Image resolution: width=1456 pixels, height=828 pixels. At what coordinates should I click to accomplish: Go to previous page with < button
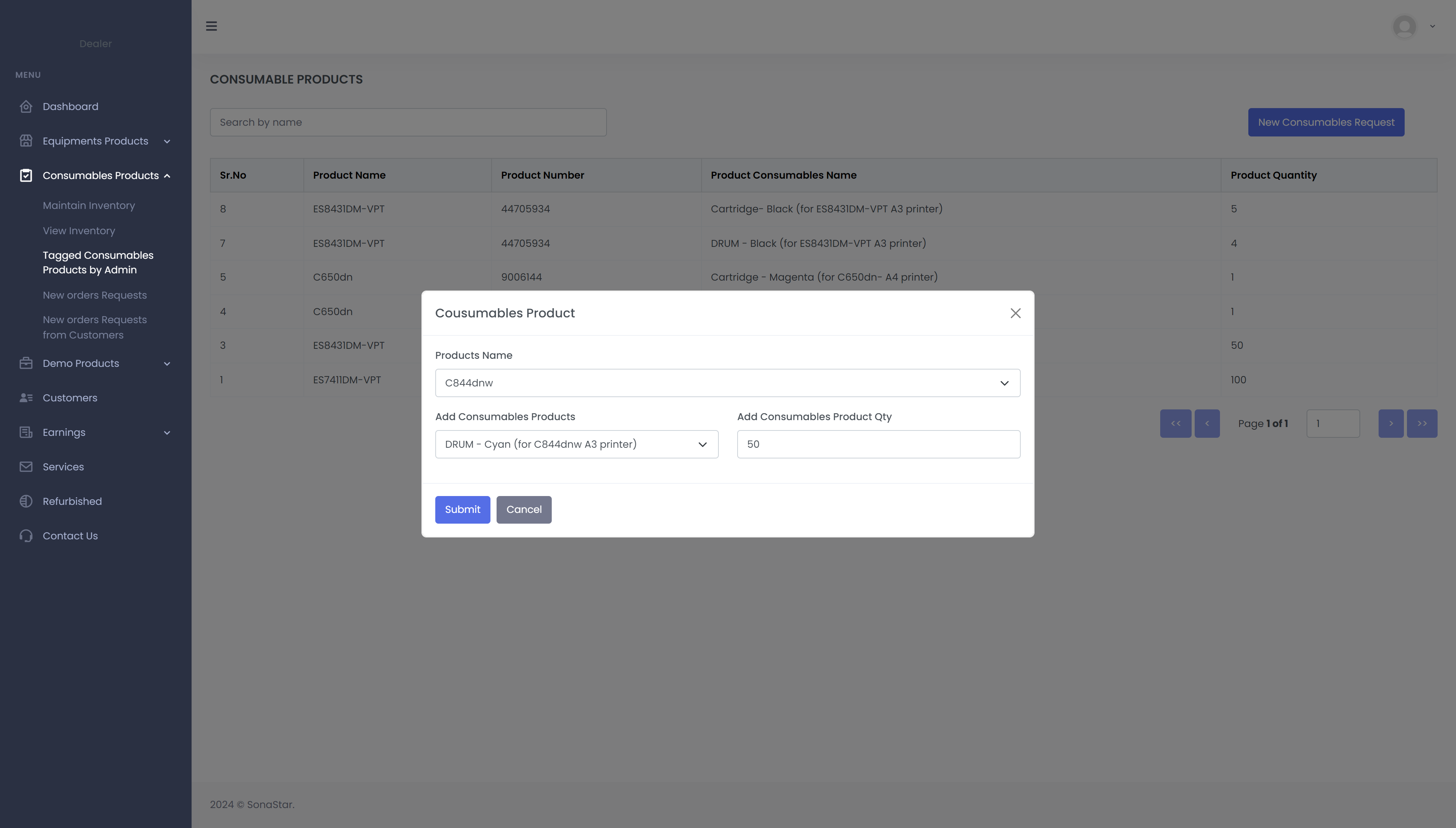click(1207, 424)
